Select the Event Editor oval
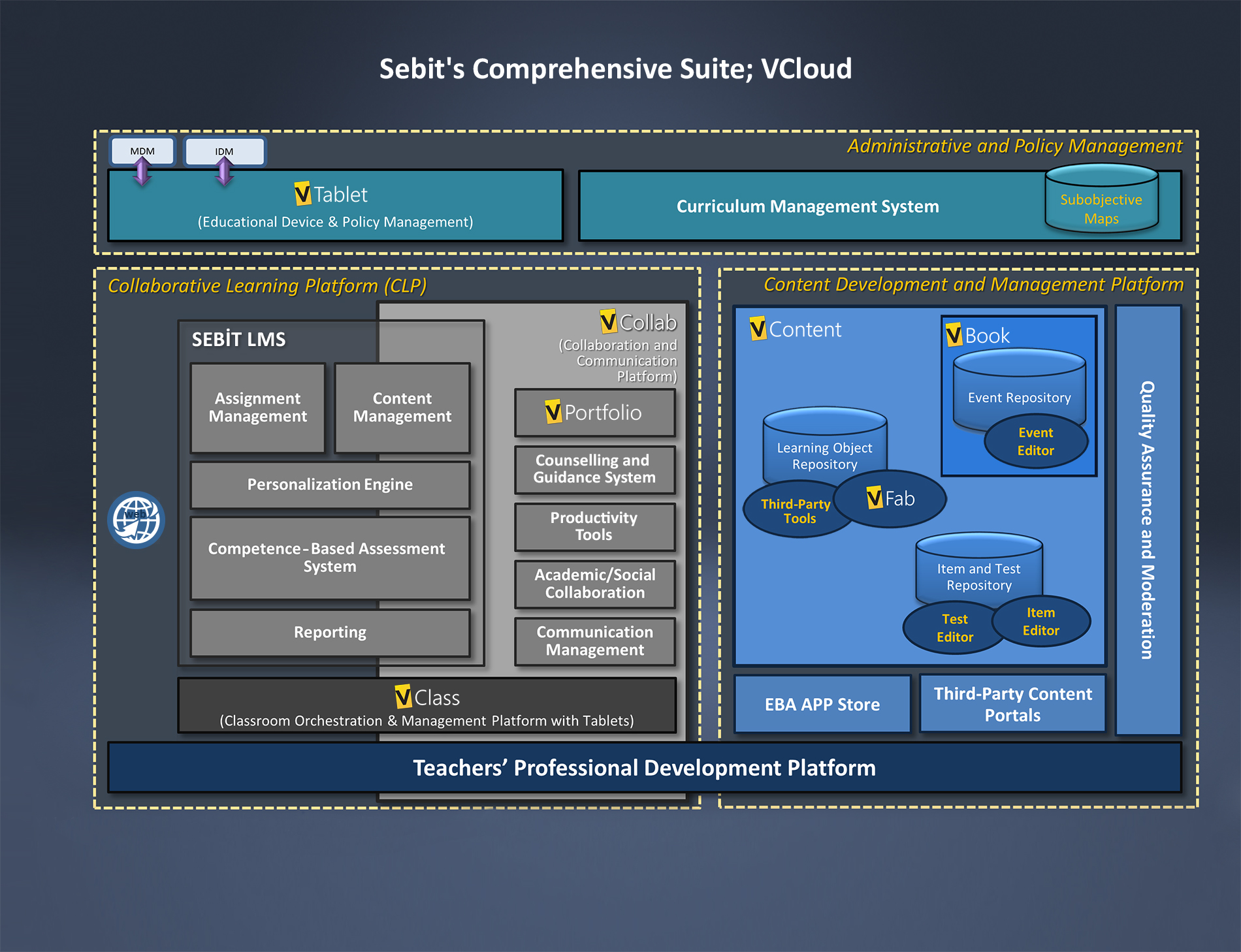Viewport: 1241px width, 952px height. (x=1035, y=442)
